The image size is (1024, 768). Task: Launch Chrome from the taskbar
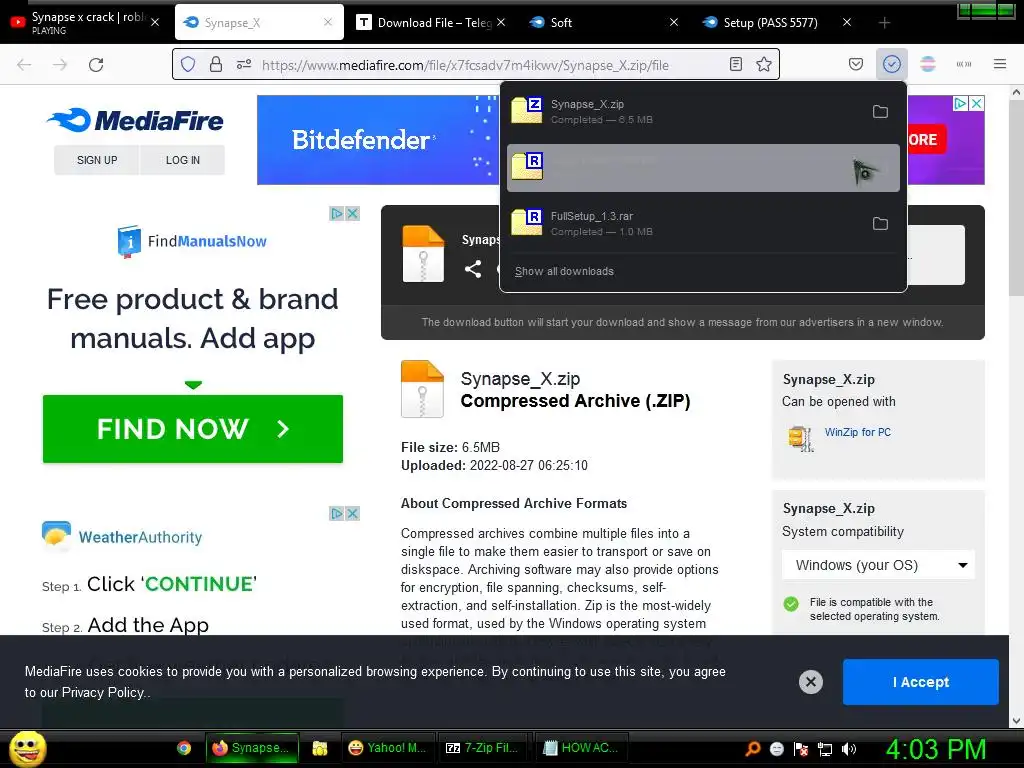[x=184, y=748]
